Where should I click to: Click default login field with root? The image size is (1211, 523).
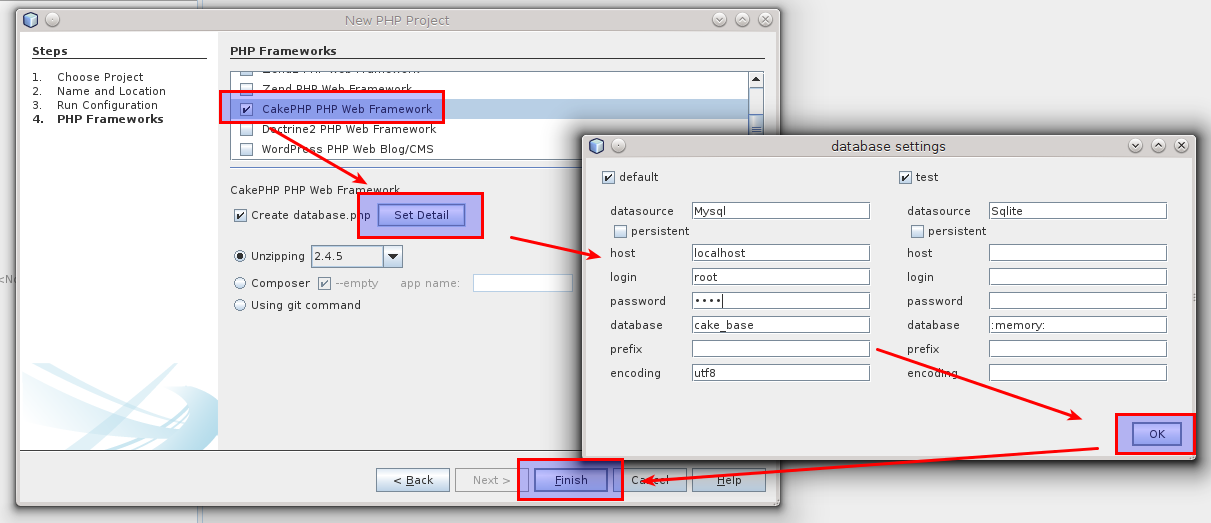781,277
